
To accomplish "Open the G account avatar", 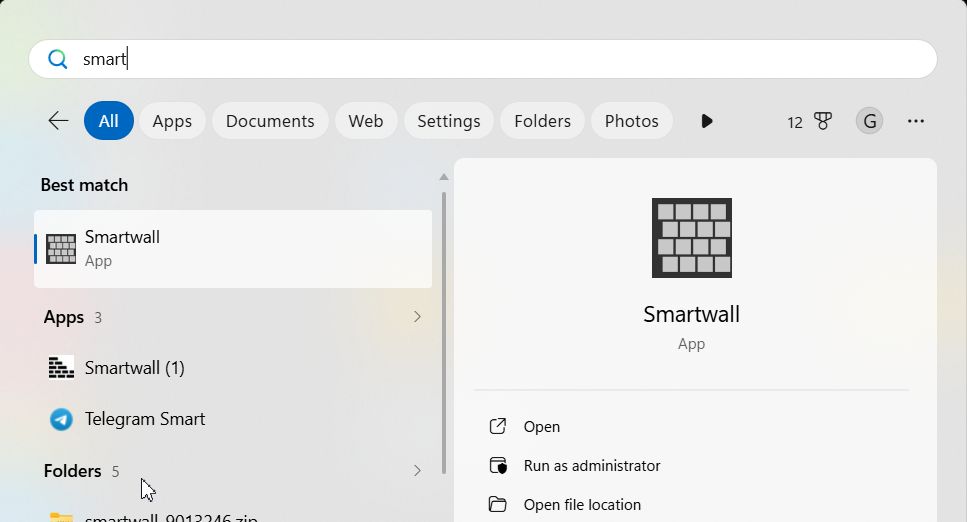I will coord(870,121).
